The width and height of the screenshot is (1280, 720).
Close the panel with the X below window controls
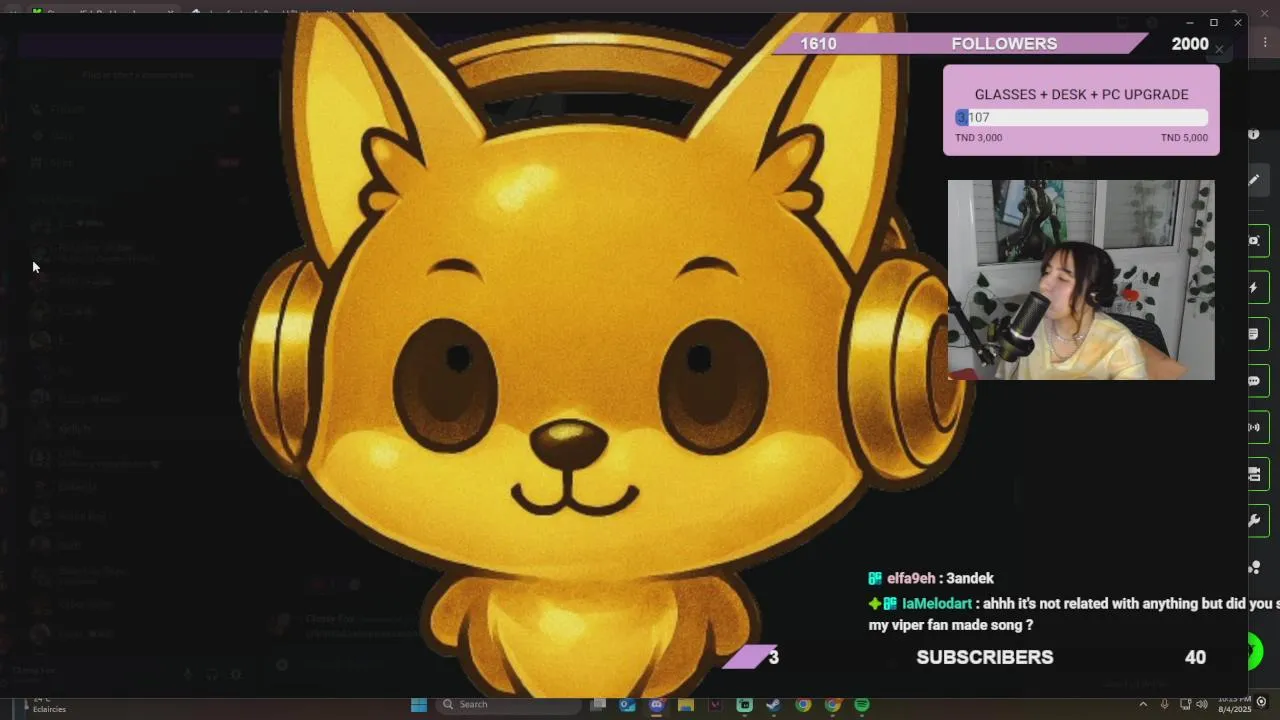coord(1219,49)
